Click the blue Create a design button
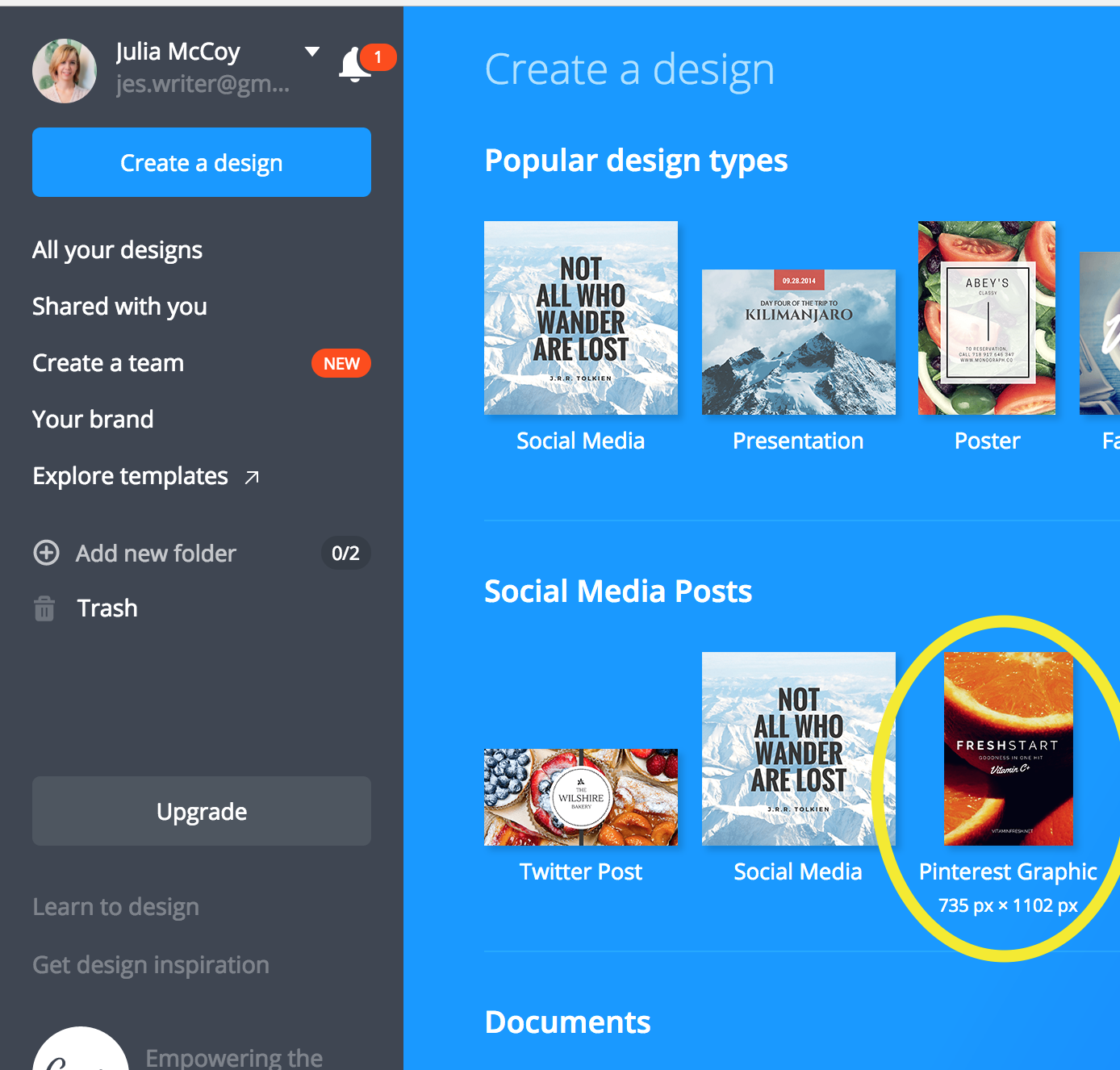The image size is (1120, 1070). [x=202, y=162]
